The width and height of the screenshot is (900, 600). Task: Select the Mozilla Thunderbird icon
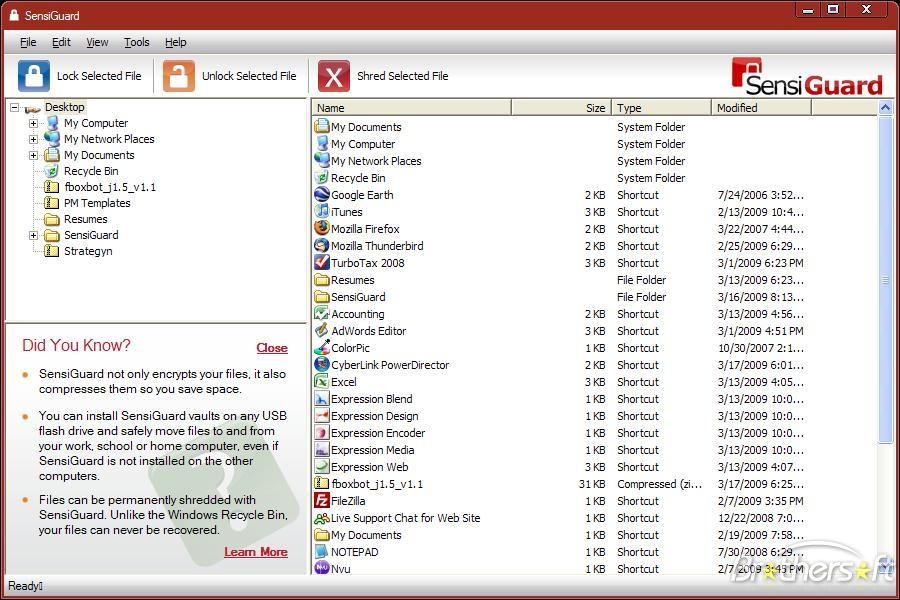[322, 246]
